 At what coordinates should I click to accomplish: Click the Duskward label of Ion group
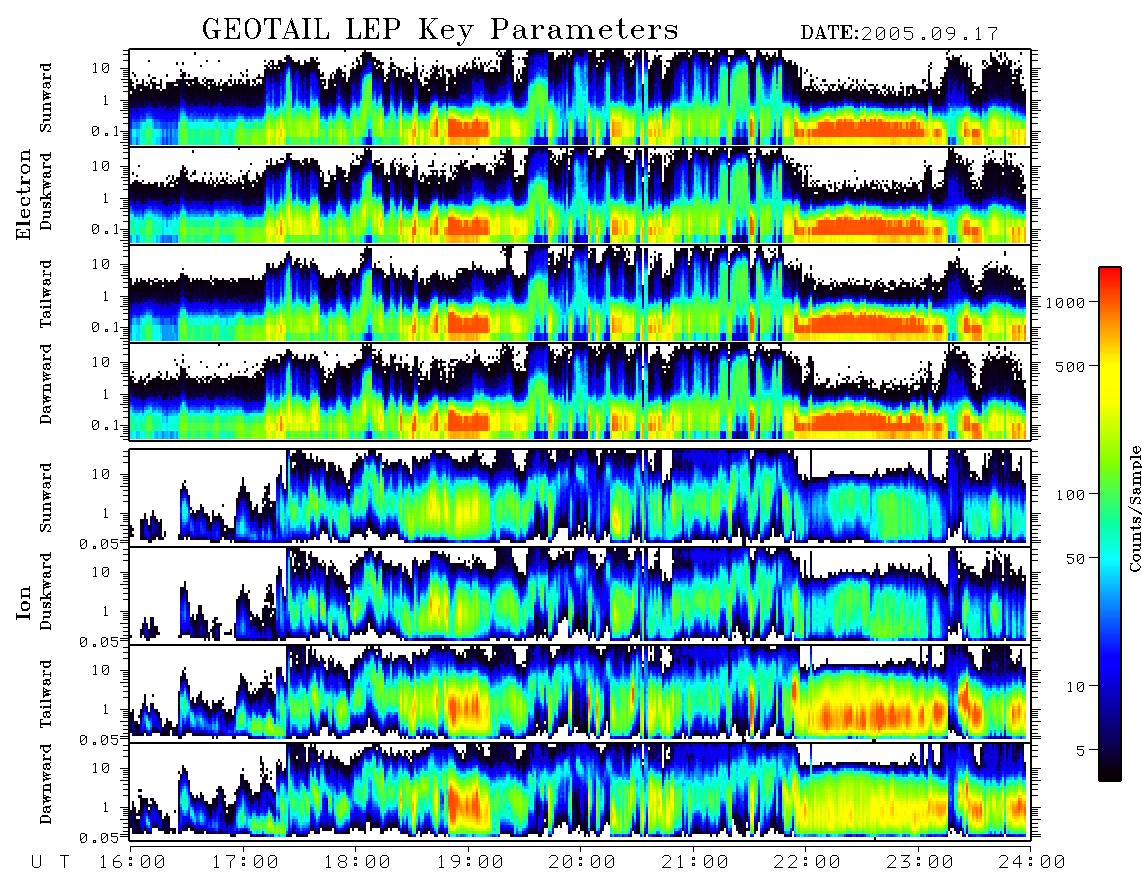[46, 591]
